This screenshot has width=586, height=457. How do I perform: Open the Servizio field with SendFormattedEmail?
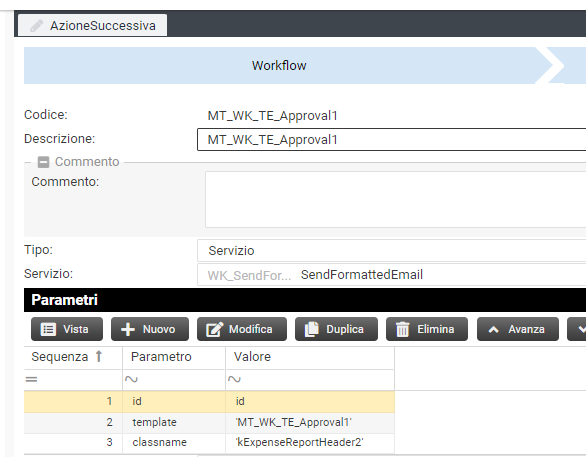coord(391,275)
